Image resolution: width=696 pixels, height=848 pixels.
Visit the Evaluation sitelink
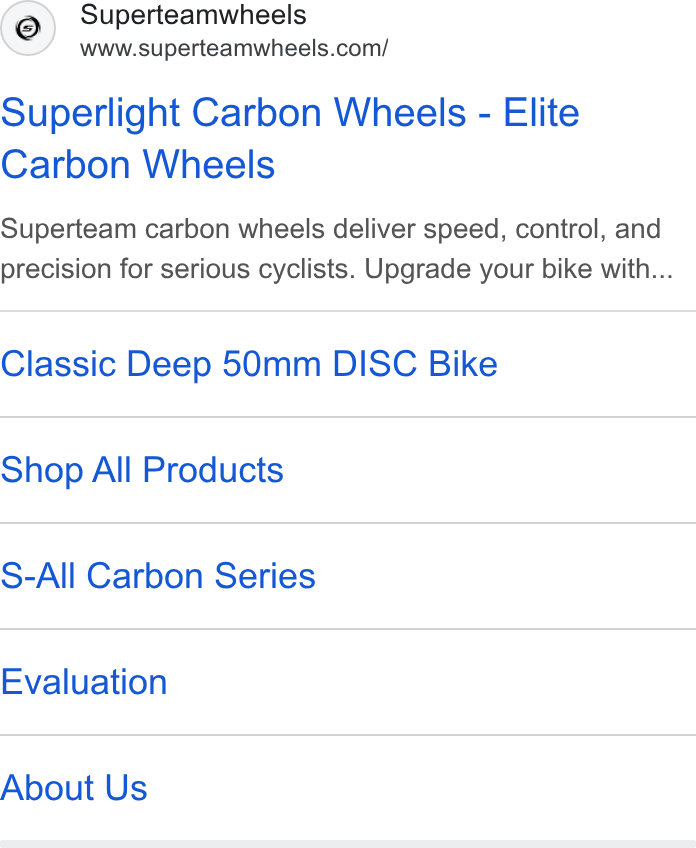point(84,682)
